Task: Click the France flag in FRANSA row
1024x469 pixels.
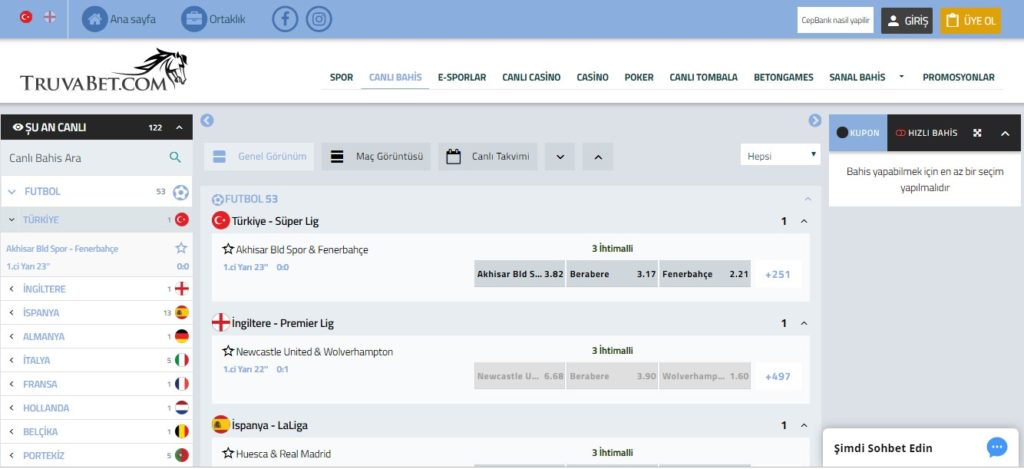Action: 182,384
